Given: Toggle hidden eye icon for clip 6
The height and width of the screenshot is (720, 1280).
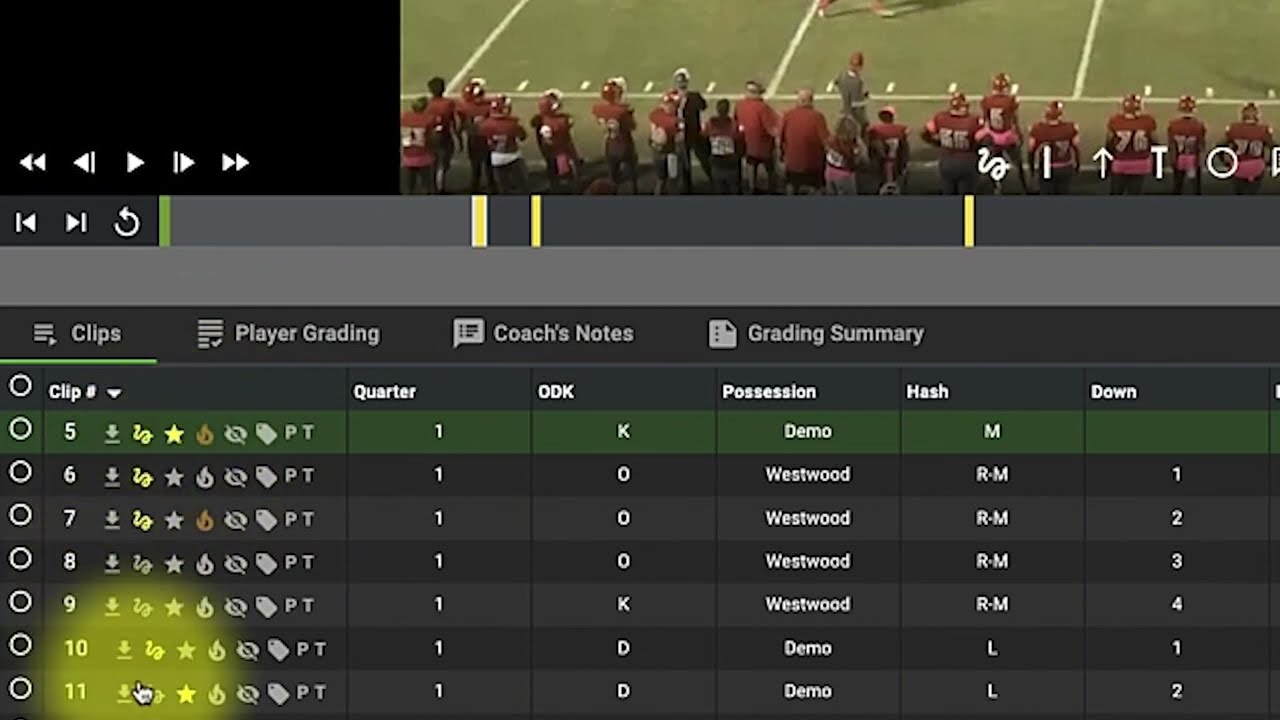Looking at the screenshot, I should point(235,477).
